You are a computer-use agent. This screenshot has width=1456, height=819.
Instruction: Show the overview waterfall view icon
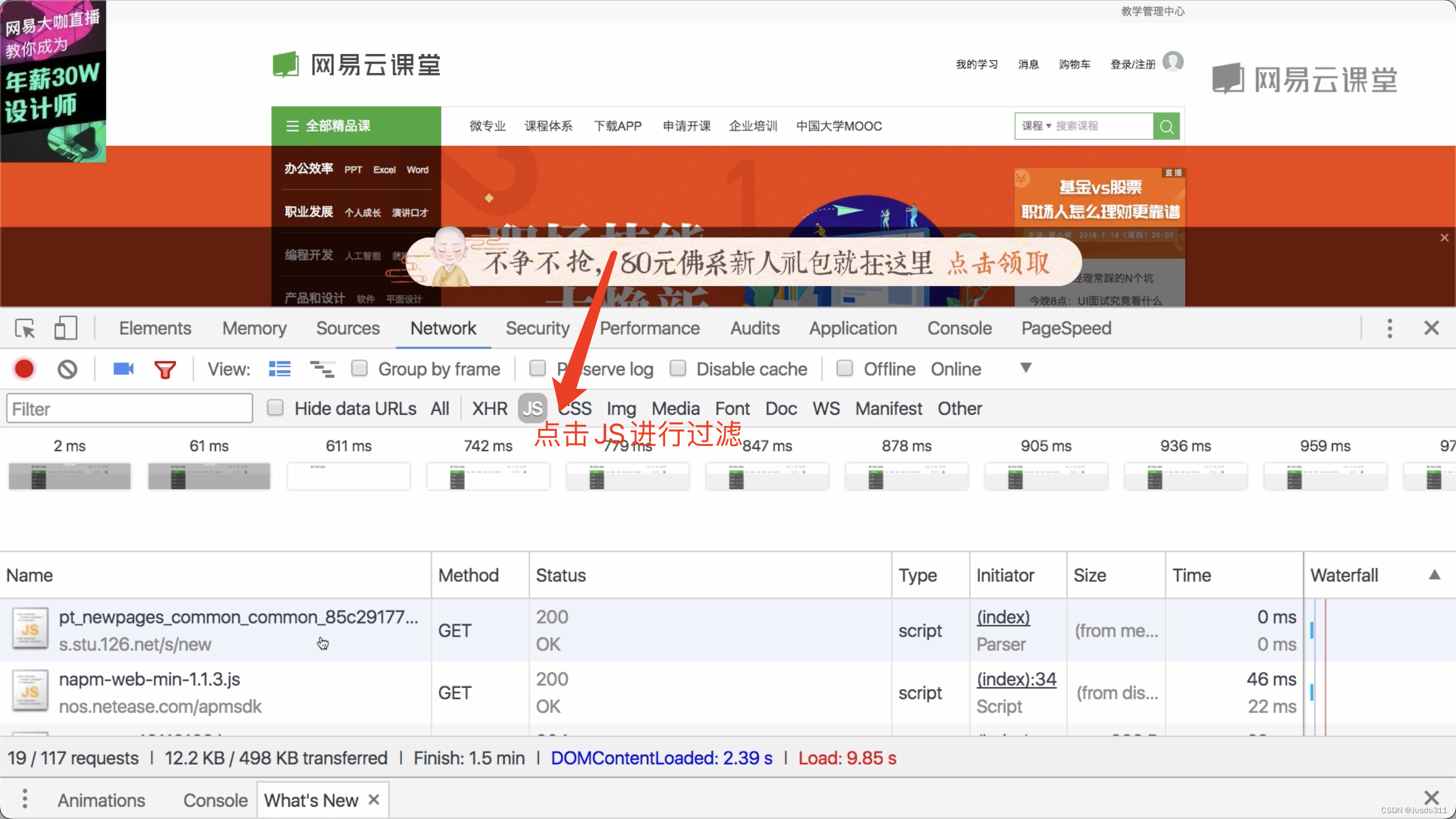pyautogui.click(x=322, y=369)
